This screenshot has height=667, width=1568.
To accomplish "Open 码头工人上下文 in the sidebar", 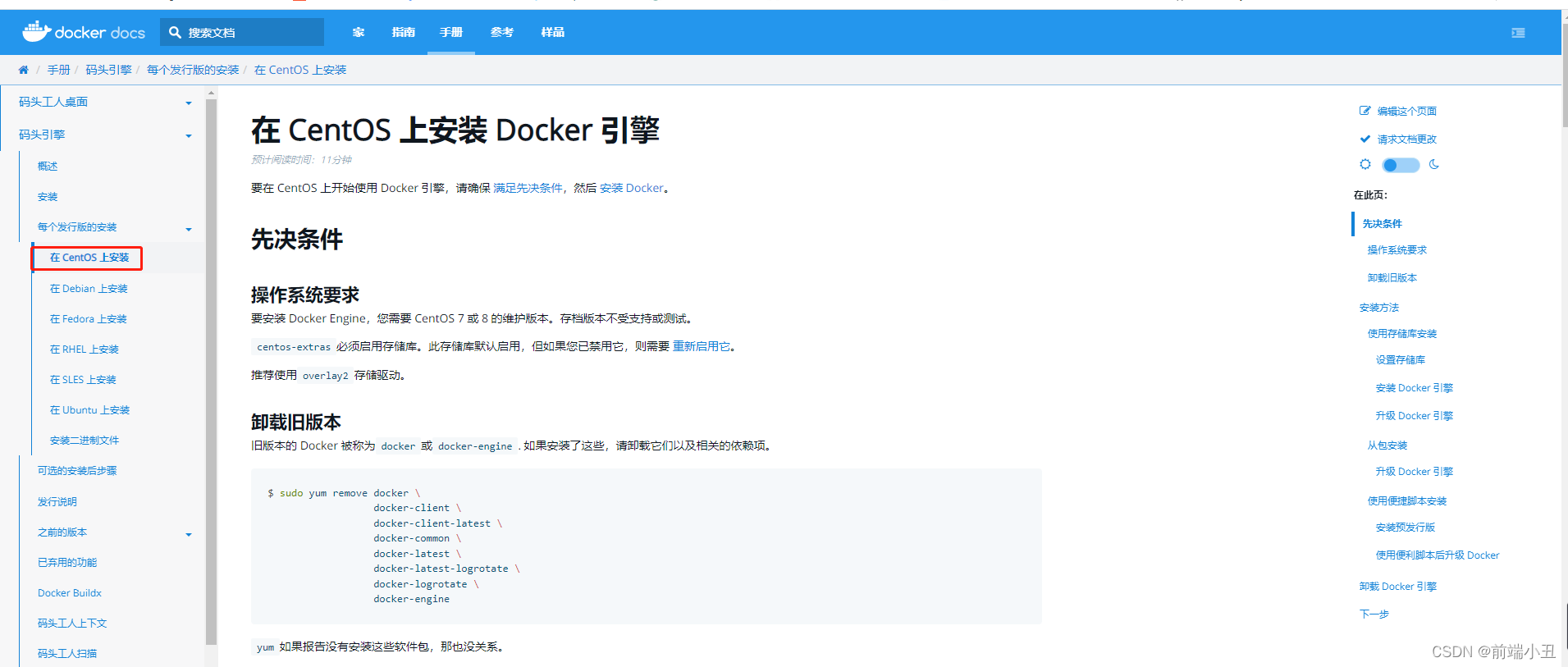I will click(72, 624).
